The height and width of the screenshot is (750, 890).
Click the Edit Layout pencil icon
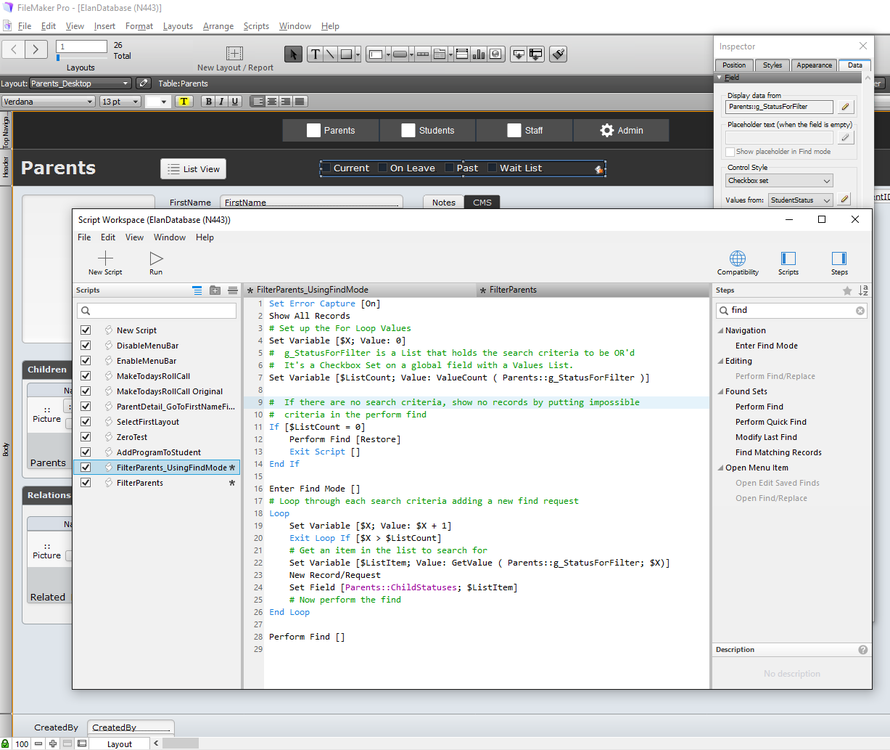click(x=144, y=83)
